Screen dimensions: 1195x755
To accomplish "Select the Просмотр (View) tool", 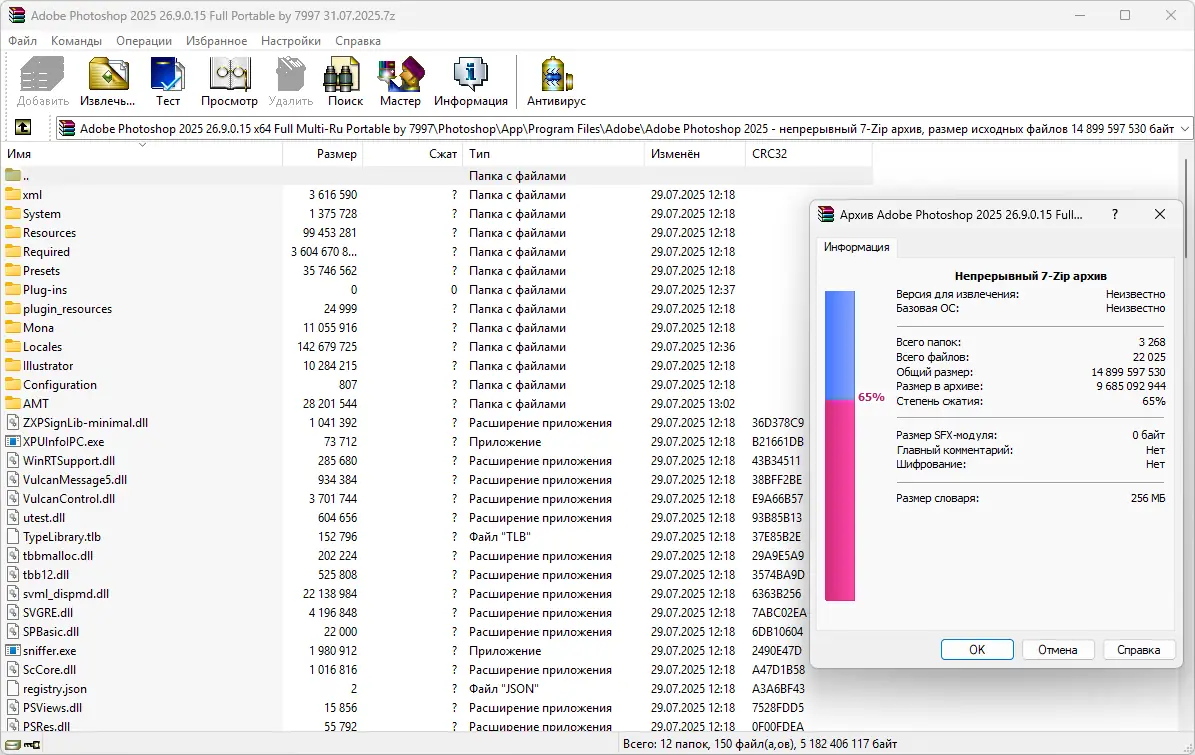I will 229,80.
